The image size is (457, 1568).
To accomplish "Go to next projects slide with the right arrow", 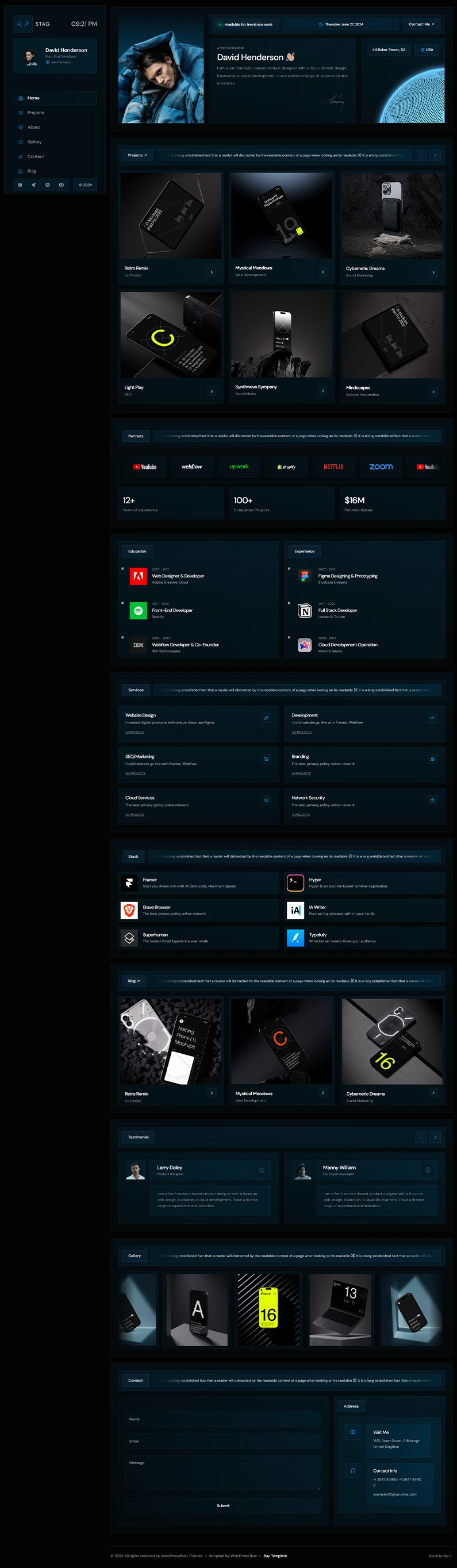I will pos(435,156).
